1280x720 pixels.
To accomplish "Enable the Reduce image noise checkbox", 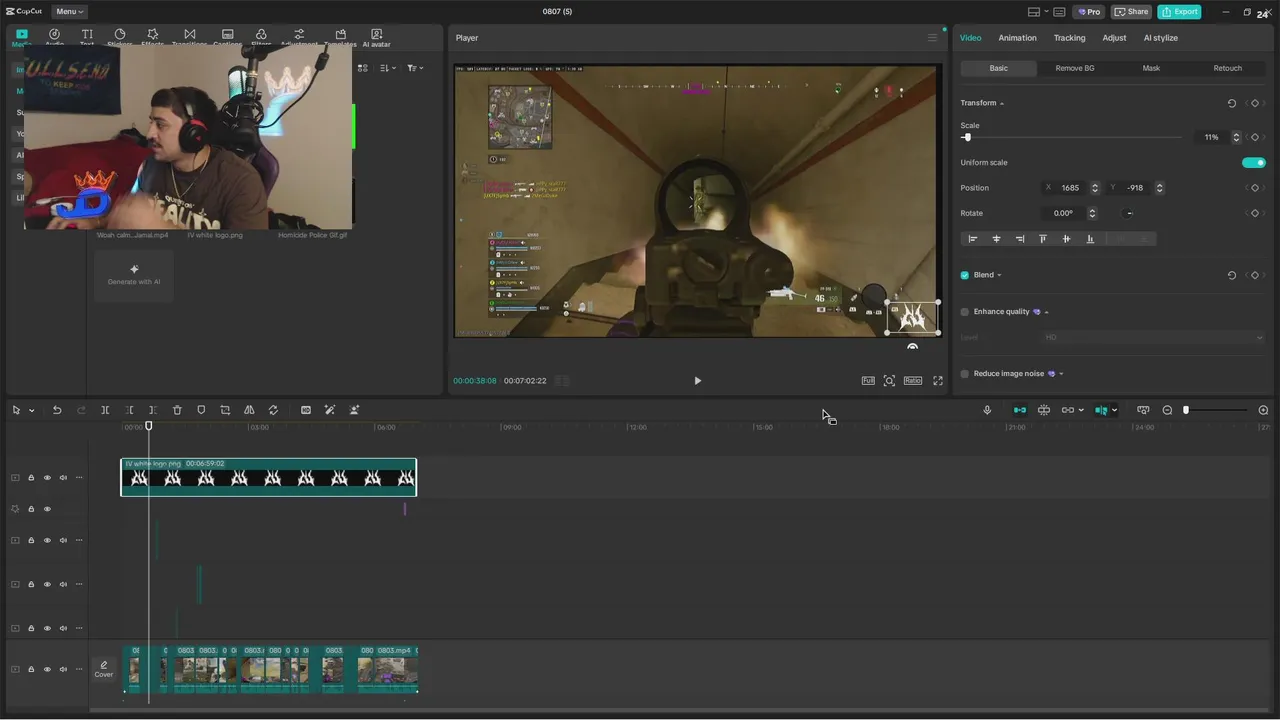I will 965,374.
